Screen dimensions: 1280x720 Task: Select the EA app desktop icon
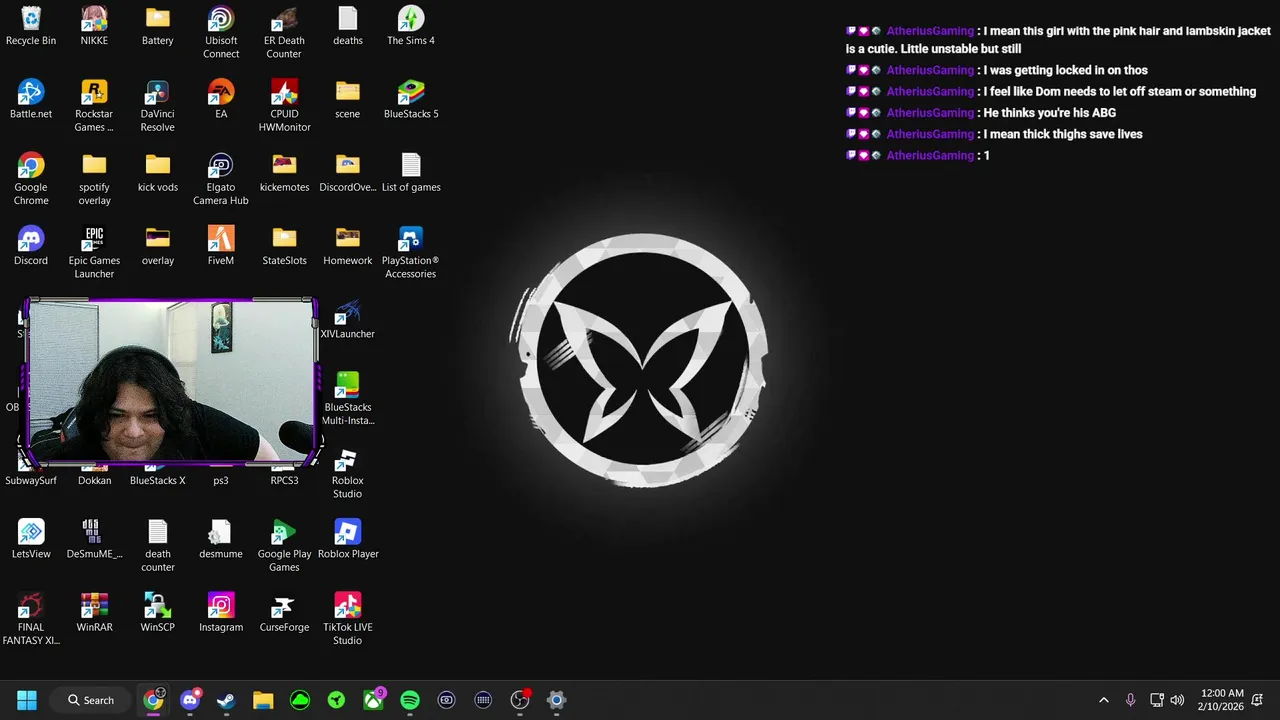coord(221,100)
